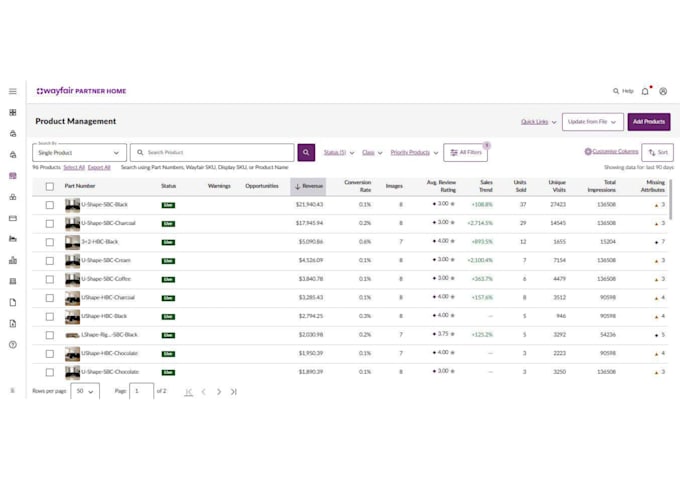
Task: Jump to the last page arrow
Action: 234,392
